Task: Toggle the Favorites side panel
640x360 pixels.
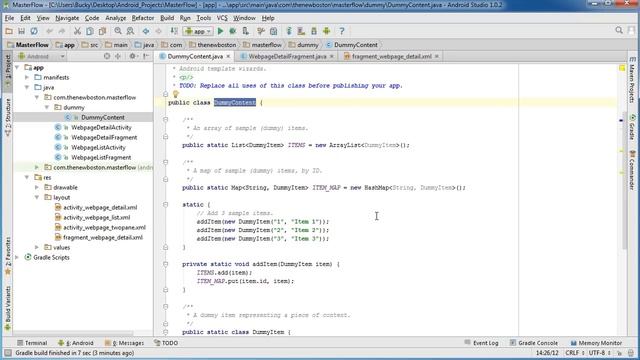Action: 7,256
